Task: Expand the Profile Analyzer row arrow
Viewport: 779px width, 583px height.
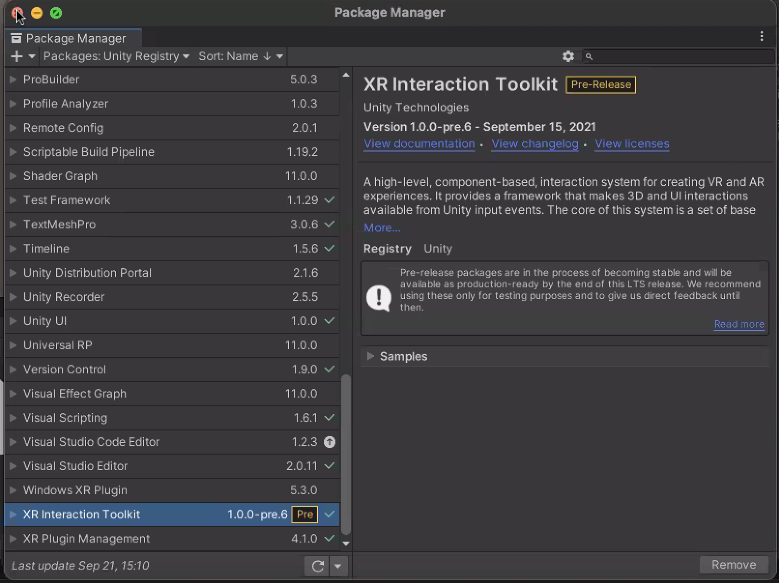Action: pyautogui.click(x=13, y=104)
